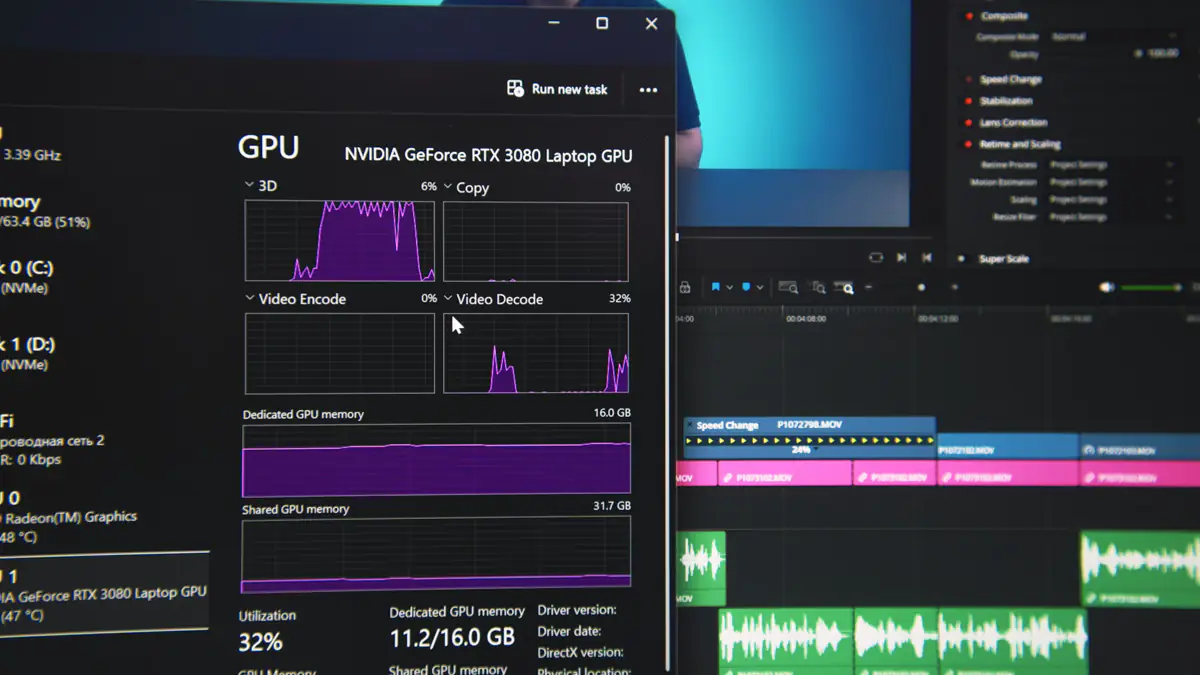Click the Retime and Scaling section header
Screen dimensions: 1200x675
[x=1020, y=144]
